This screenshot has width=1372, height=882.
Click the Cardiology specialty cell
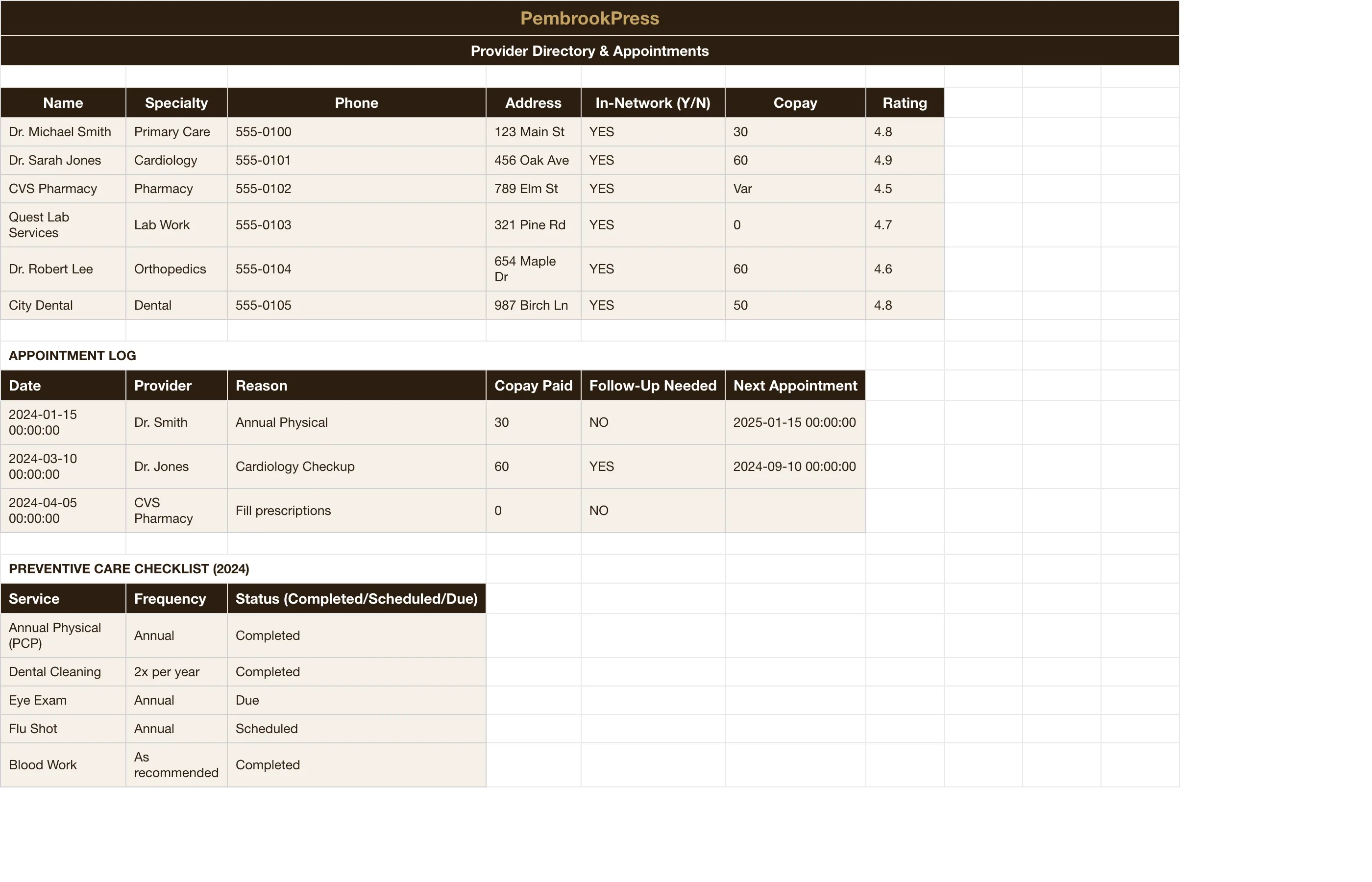(176, 160)
